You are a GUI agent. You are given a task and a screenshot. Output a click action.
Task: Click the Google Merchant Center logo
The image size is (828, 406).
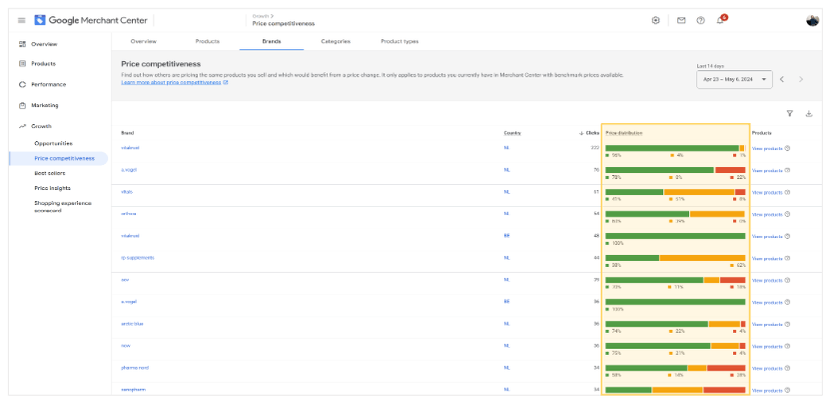(89, 21)
